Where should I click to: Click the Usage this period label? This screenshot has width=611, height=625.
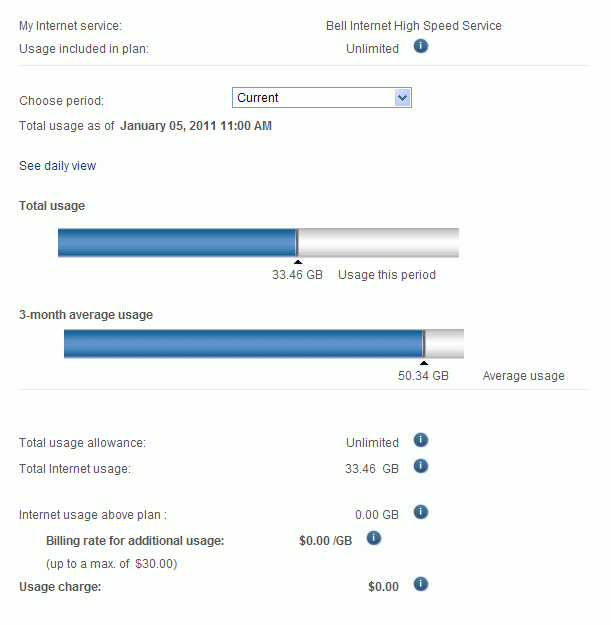click(387, 275)
